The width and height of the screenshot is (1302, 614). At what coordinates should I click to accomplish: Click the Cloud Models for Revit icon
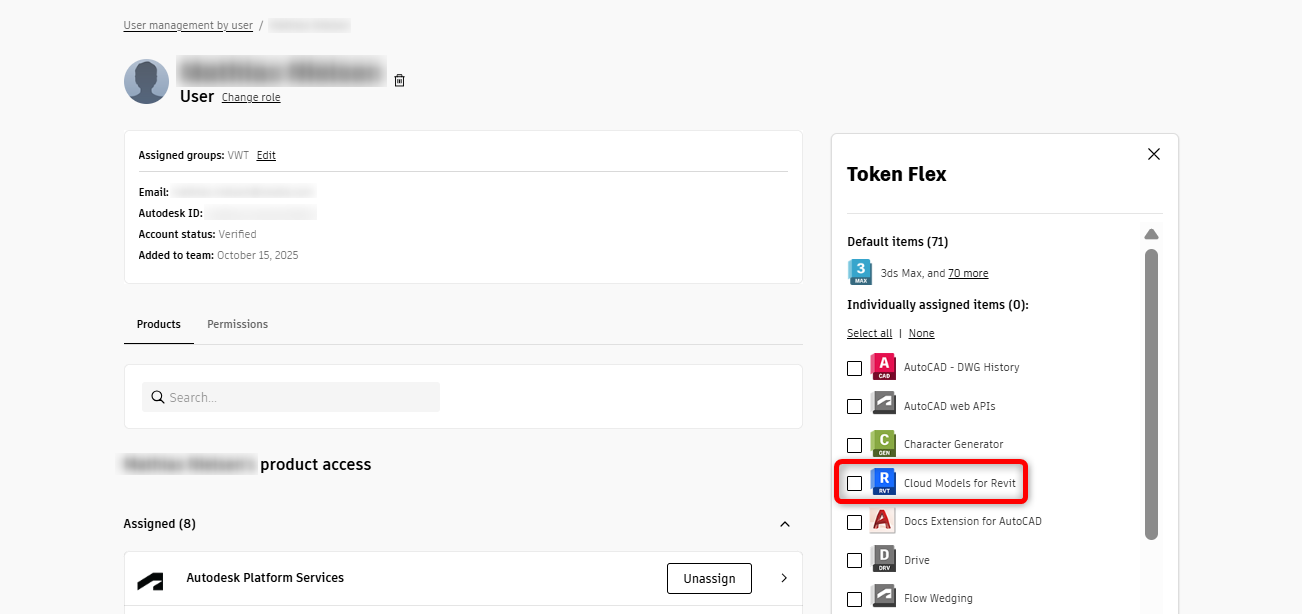(x=883, y=483)
